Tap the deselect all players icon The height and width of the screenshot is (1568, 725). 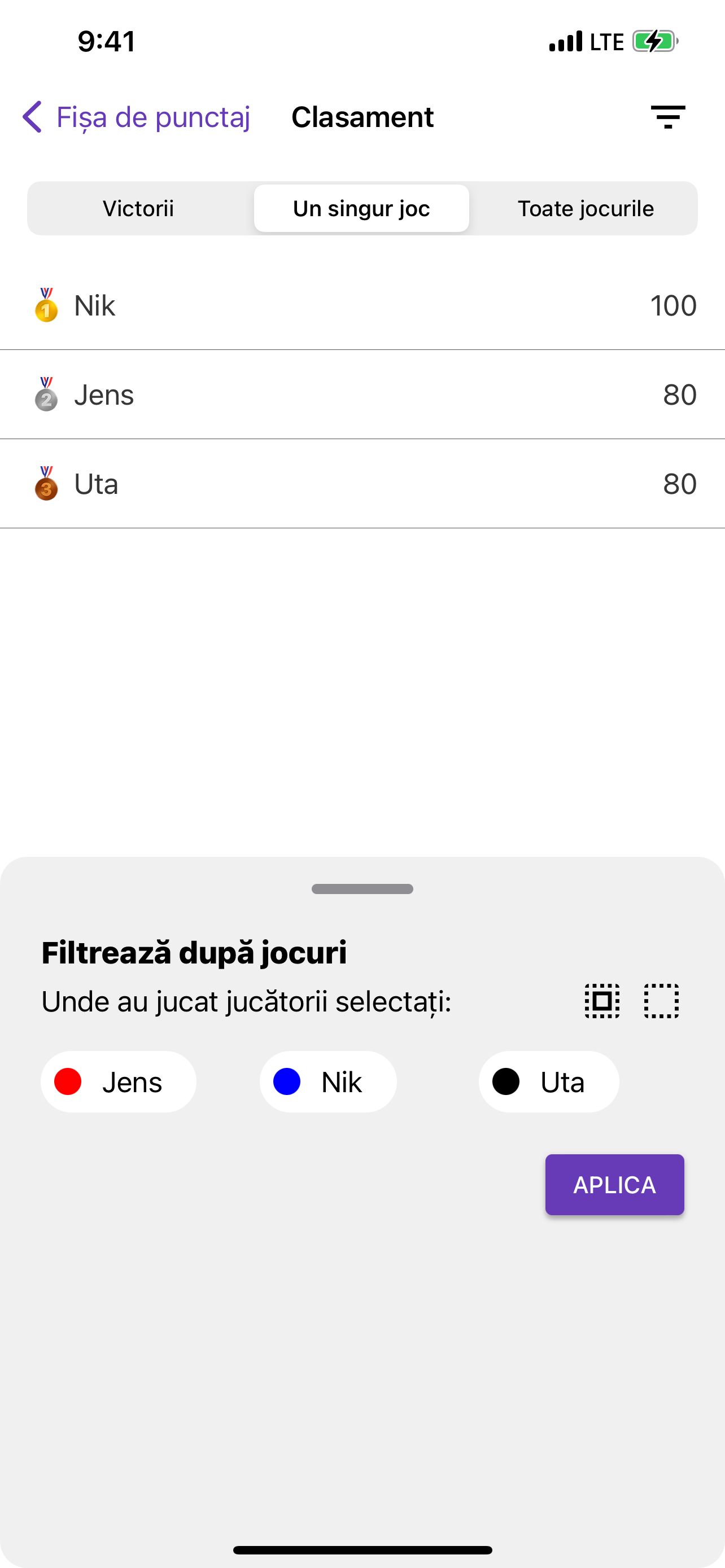[661, 1001]
